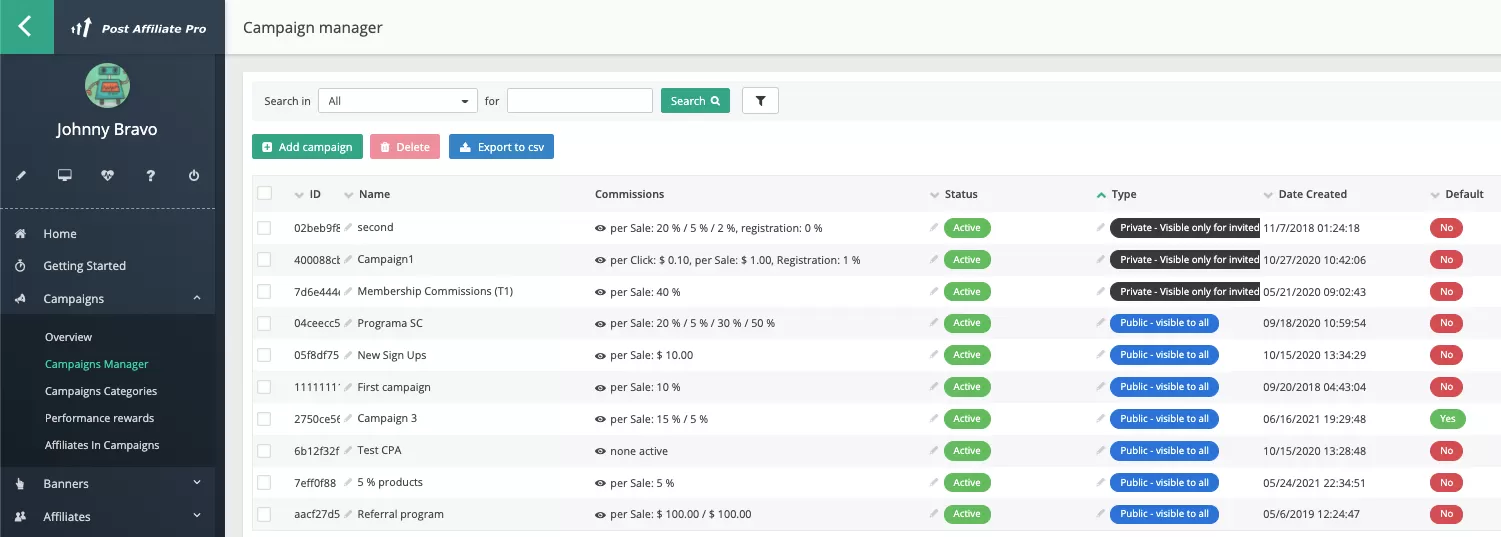Select the checkbox for Test CPA row
The height and width of the screenshot is (537, 1501).
(264, 451)
